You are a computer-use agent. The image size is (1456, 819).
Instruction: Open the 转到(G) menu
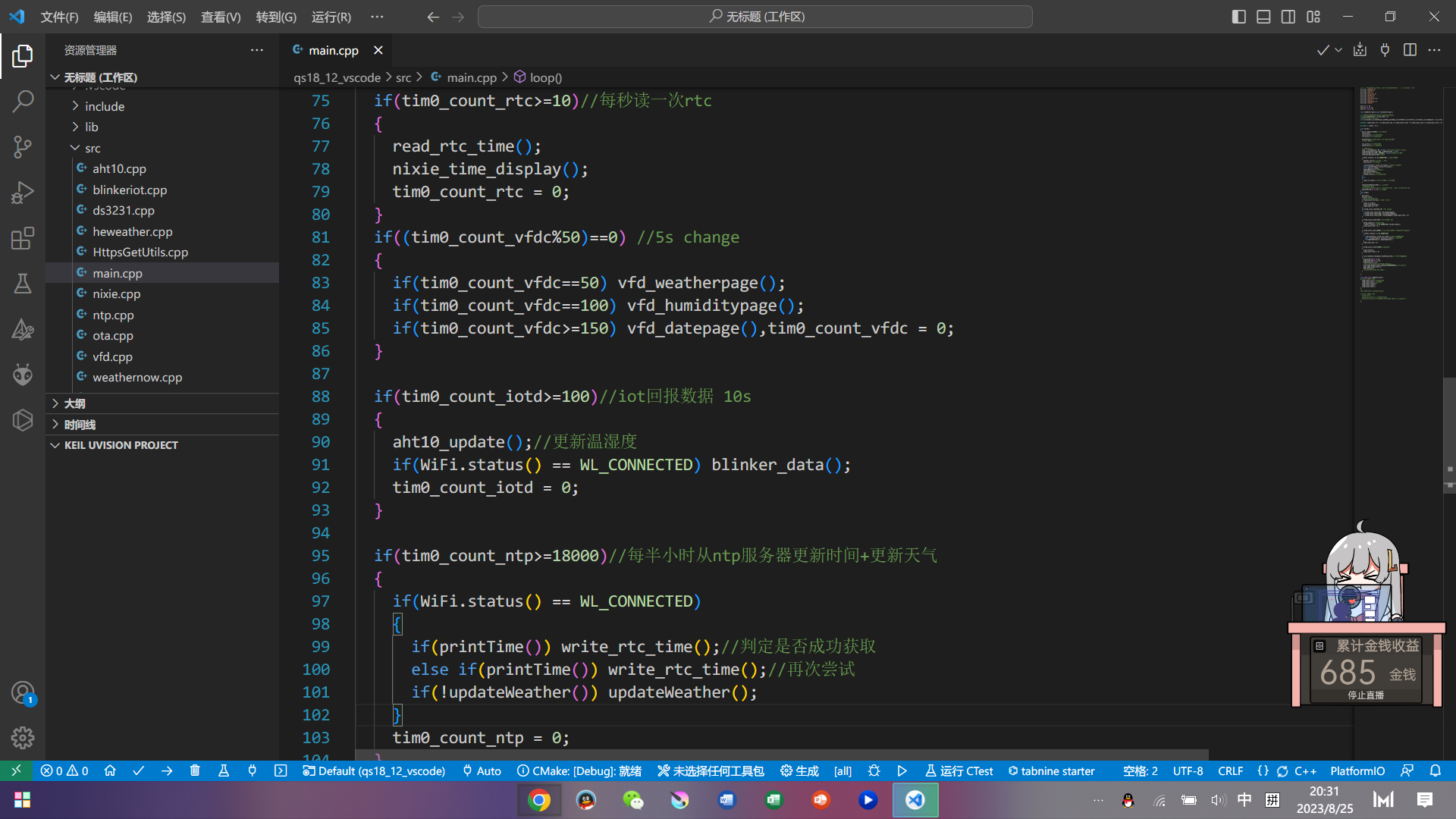276,17
